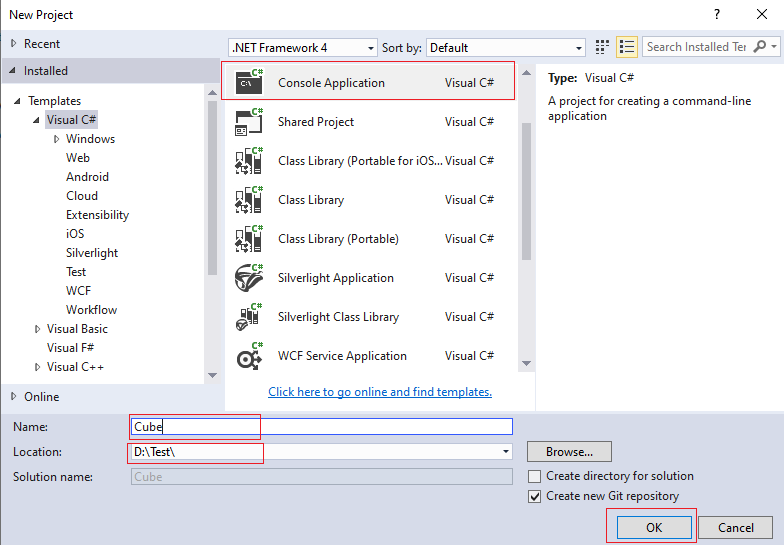
Task: Select Web under Visual C#
Action: pos(78,158)
